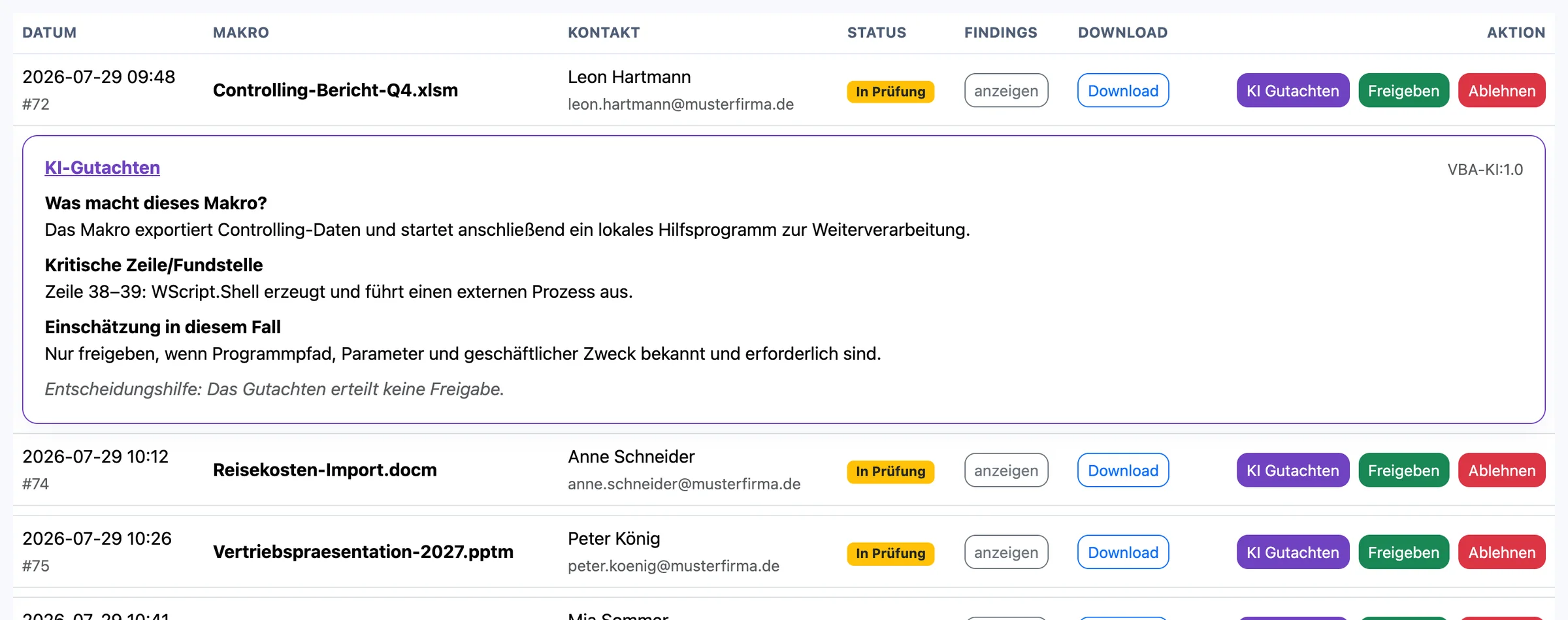1568x620 pixels.
Task: Click In Prüfung badge for Leon Hartmann
Action: (890, 91)
